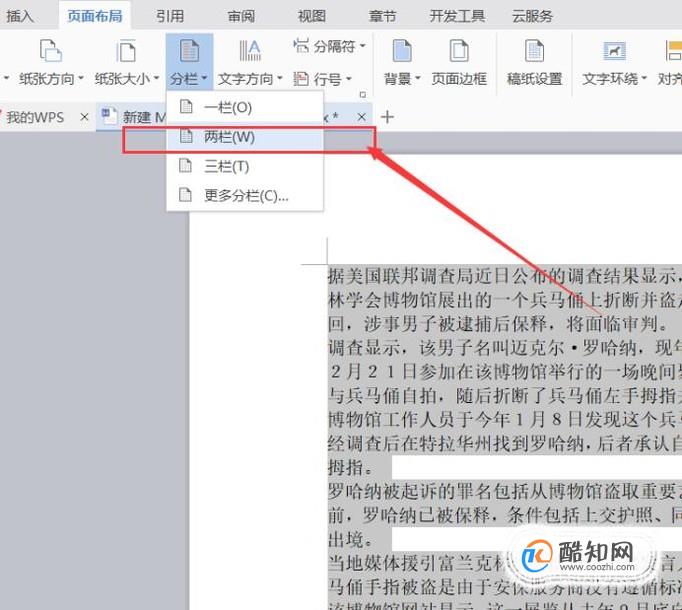The height and width of the screenshot is (610, 682).
Task: Click the line numbers (行号) icon
Action: pyautogui.click(x=301, y=79)
